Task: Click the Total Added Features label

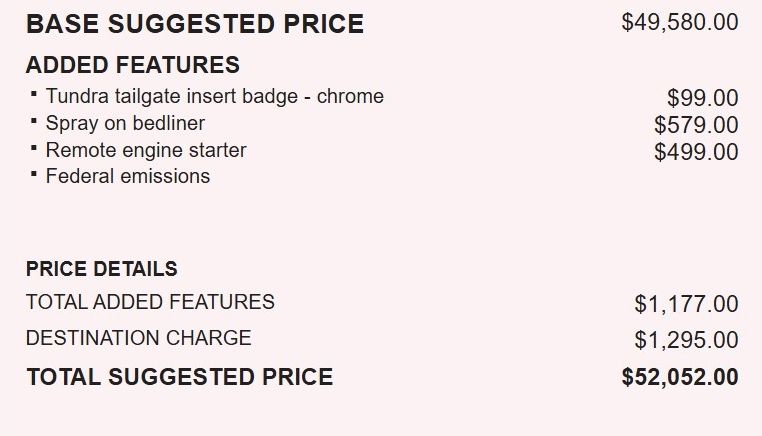Action: (150, 302)
